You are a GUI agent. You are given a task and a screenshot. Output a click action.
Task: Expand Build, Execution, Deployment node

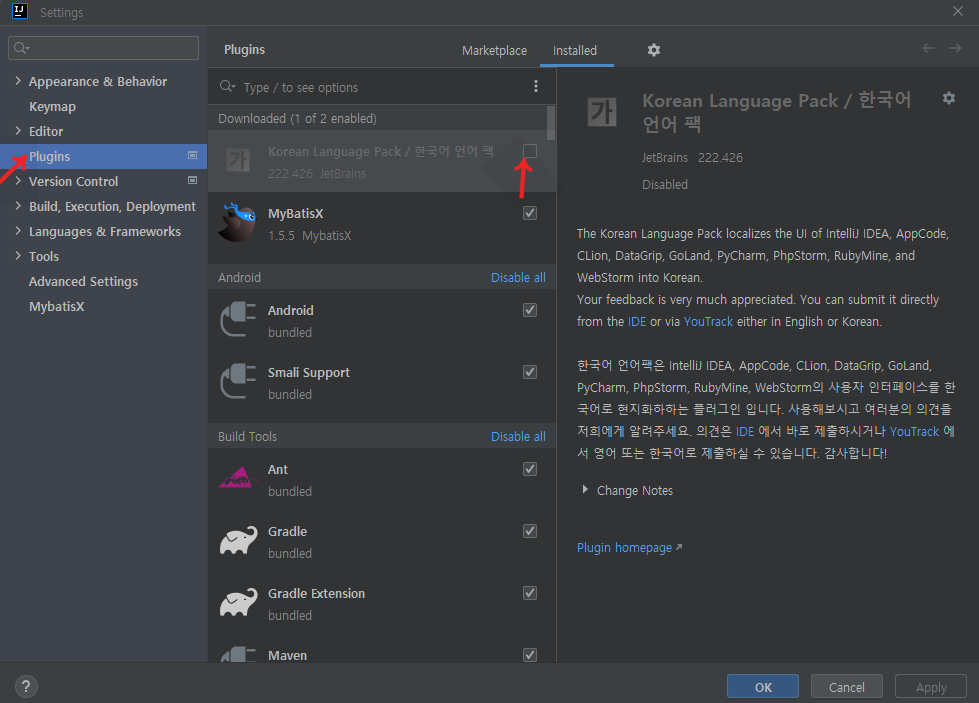point(17,205)
